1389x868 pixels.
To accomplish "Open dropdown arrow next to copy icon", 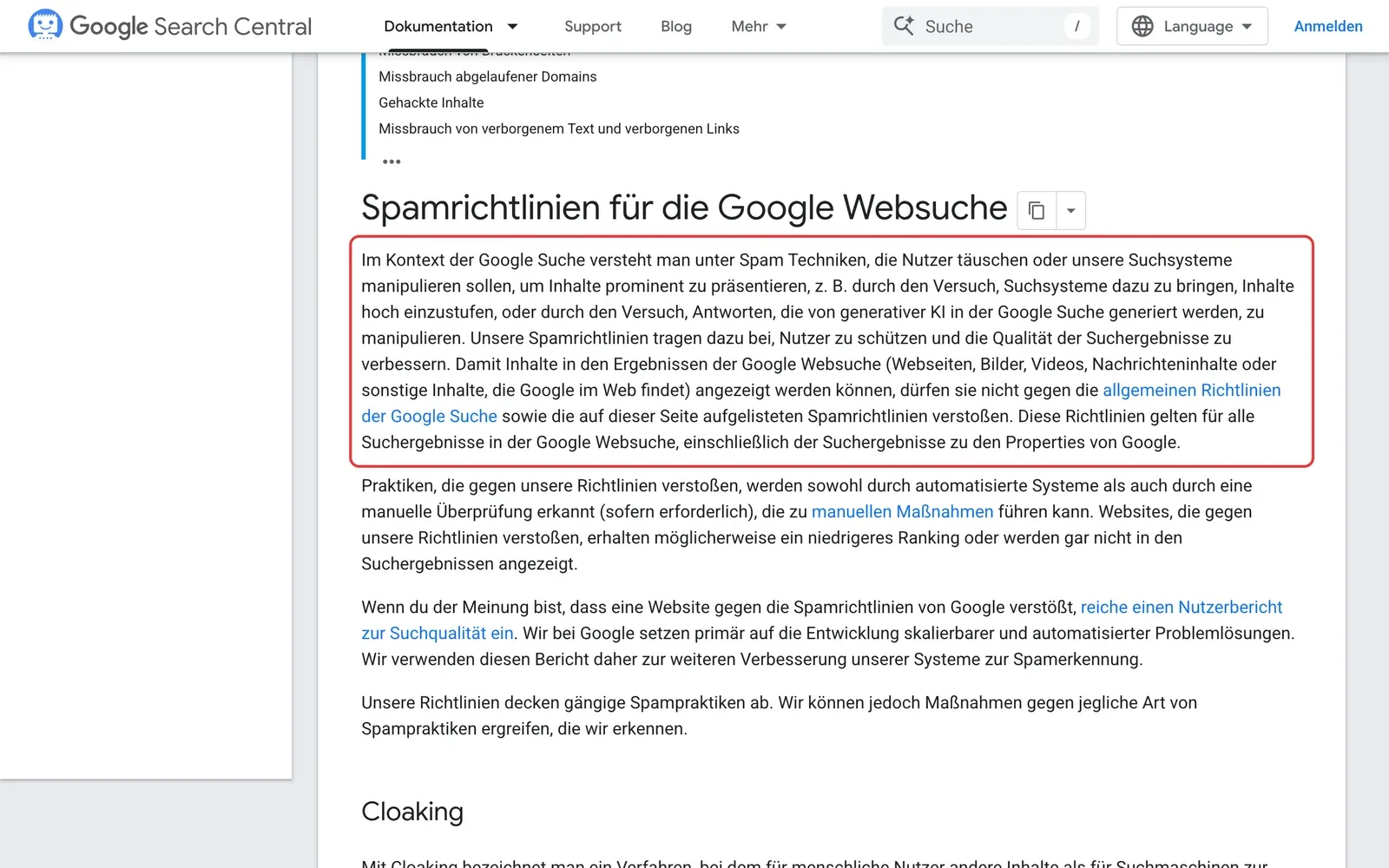I will (1071, 210).
